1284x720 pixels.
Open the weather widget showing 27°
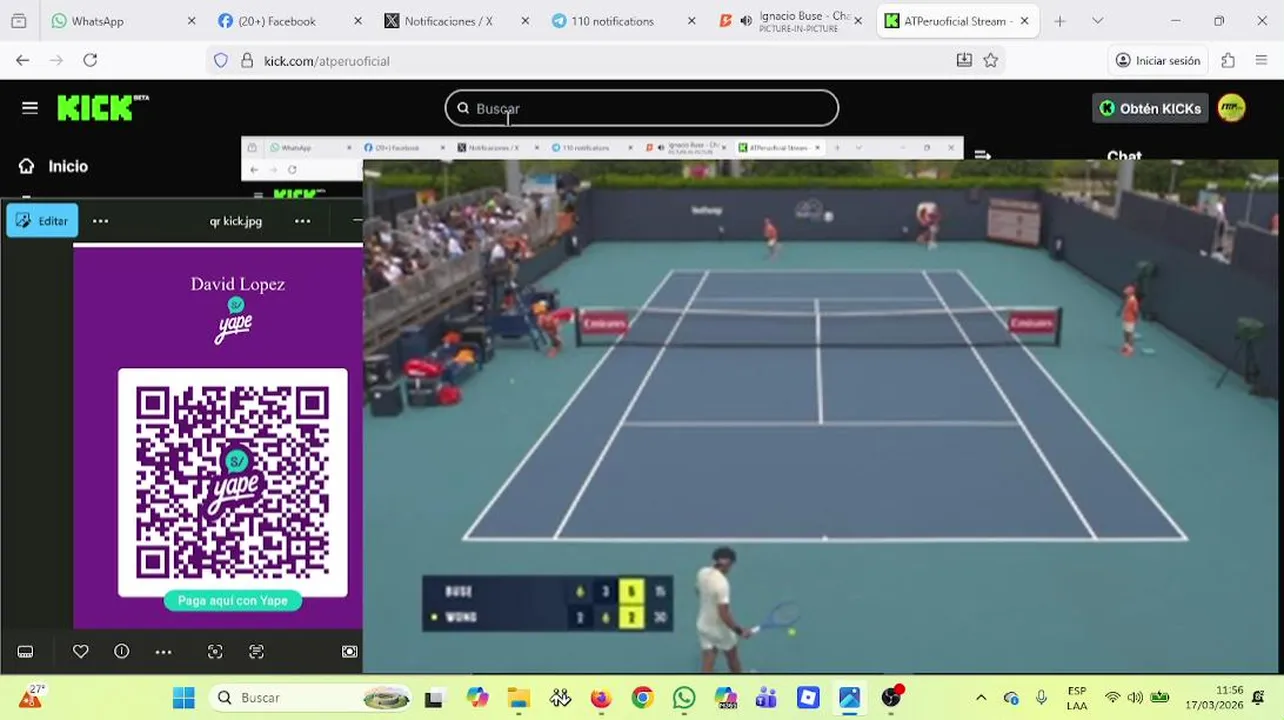pos(32,697)
